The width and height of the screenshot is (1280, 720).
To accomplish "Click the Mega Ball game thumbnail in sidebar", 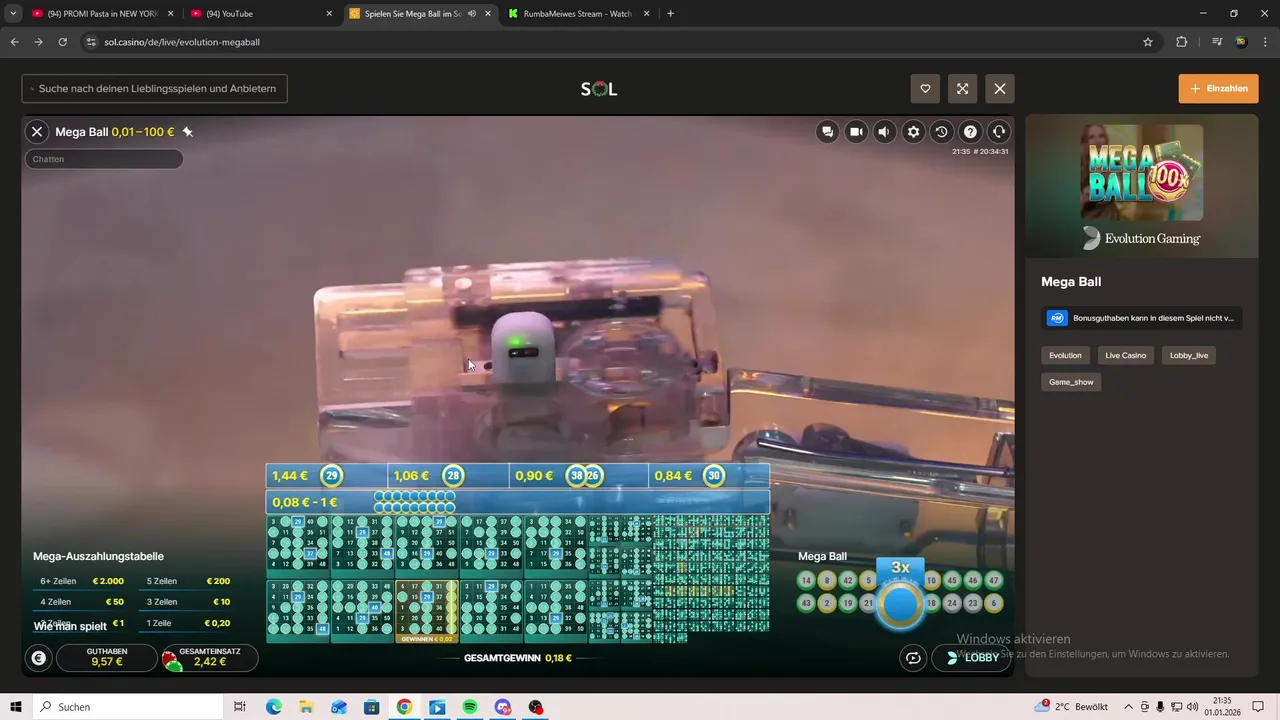I will (x=1141, y=172).
